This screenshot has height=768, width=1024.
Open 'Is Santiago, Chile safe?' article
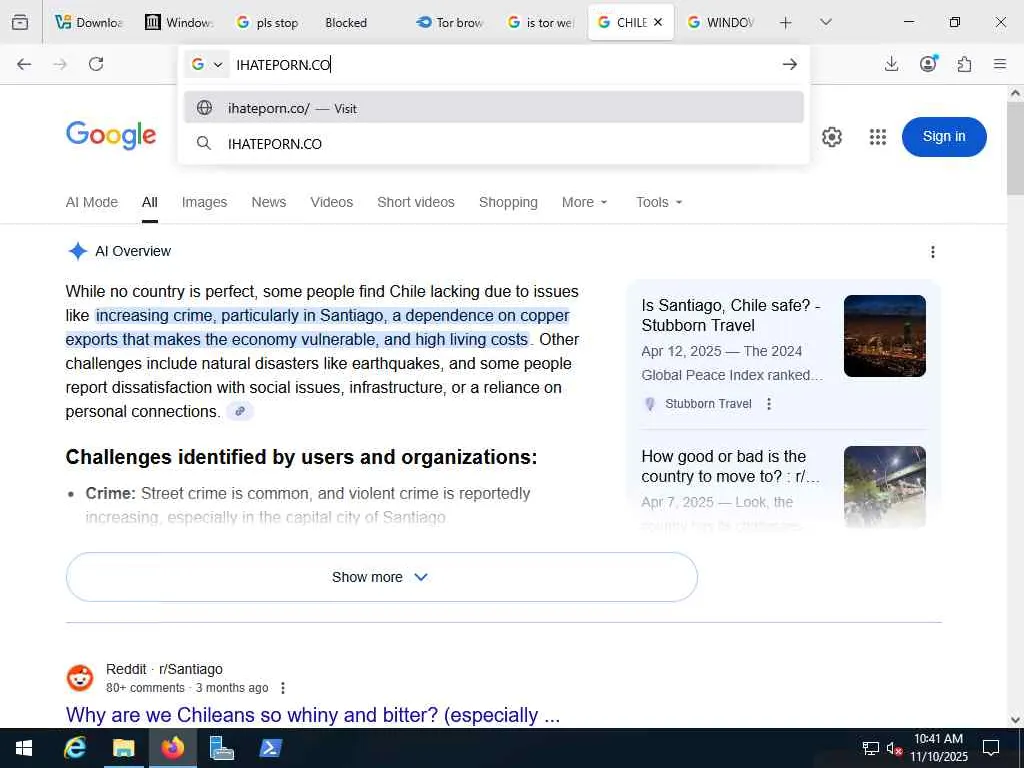731,315
